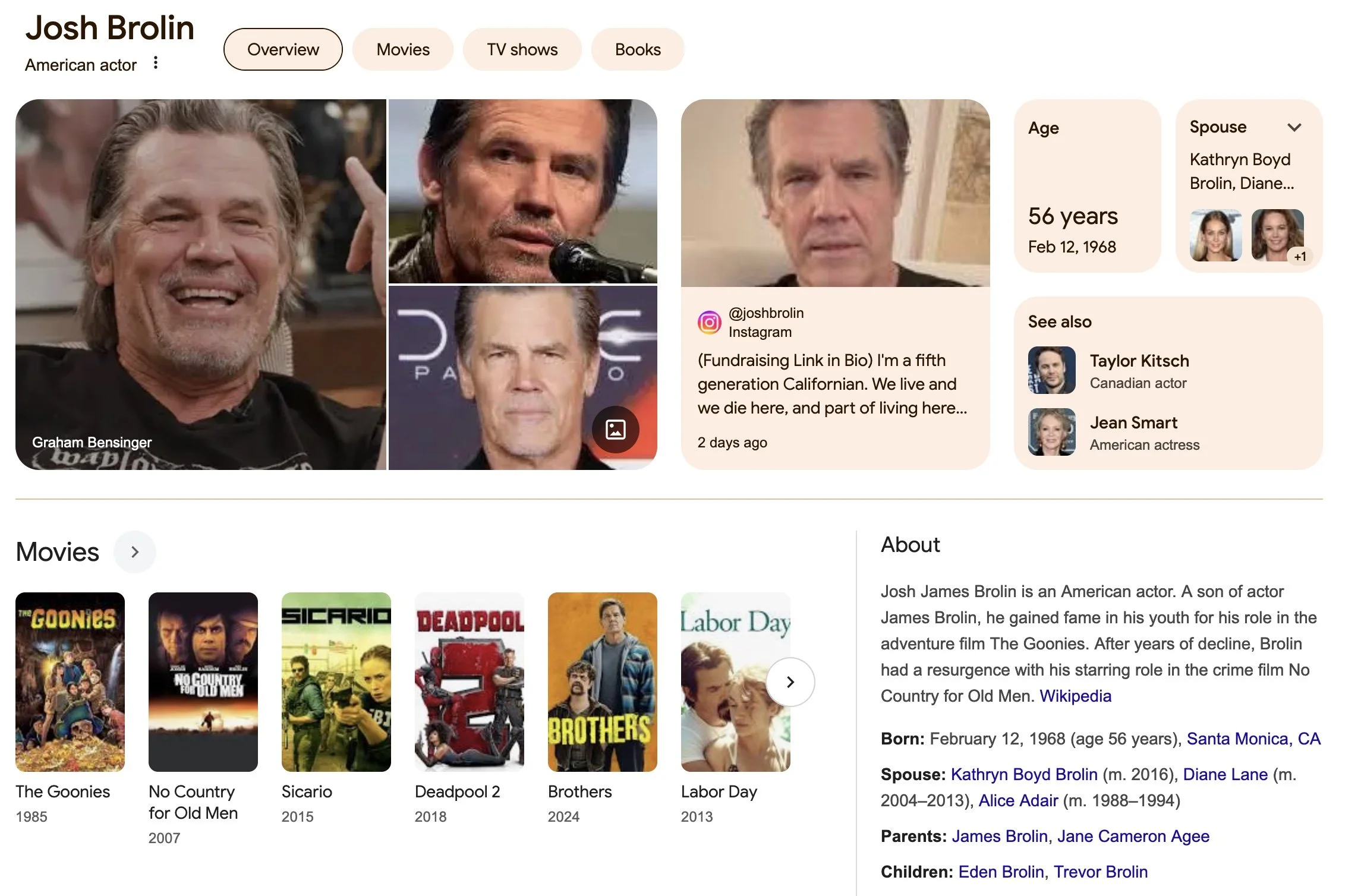Click Taylor Kitsch's profile thumbnail
The height and width of the screenshot is (896, 1361).
tap(1051, 370)
